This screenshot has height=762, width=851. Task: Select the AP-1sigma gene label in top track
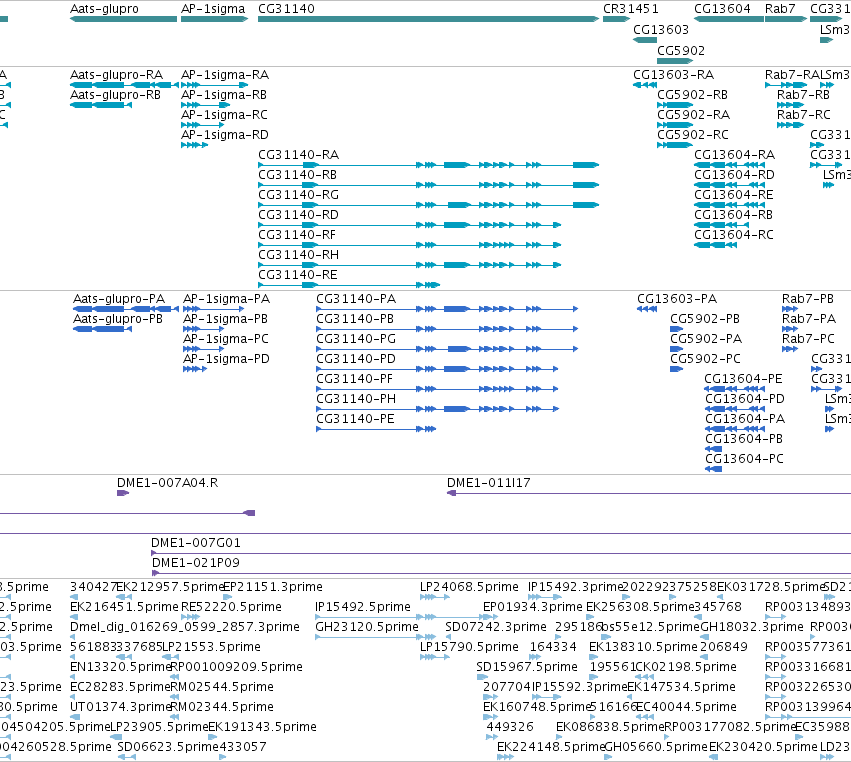(x=213, y=9)
